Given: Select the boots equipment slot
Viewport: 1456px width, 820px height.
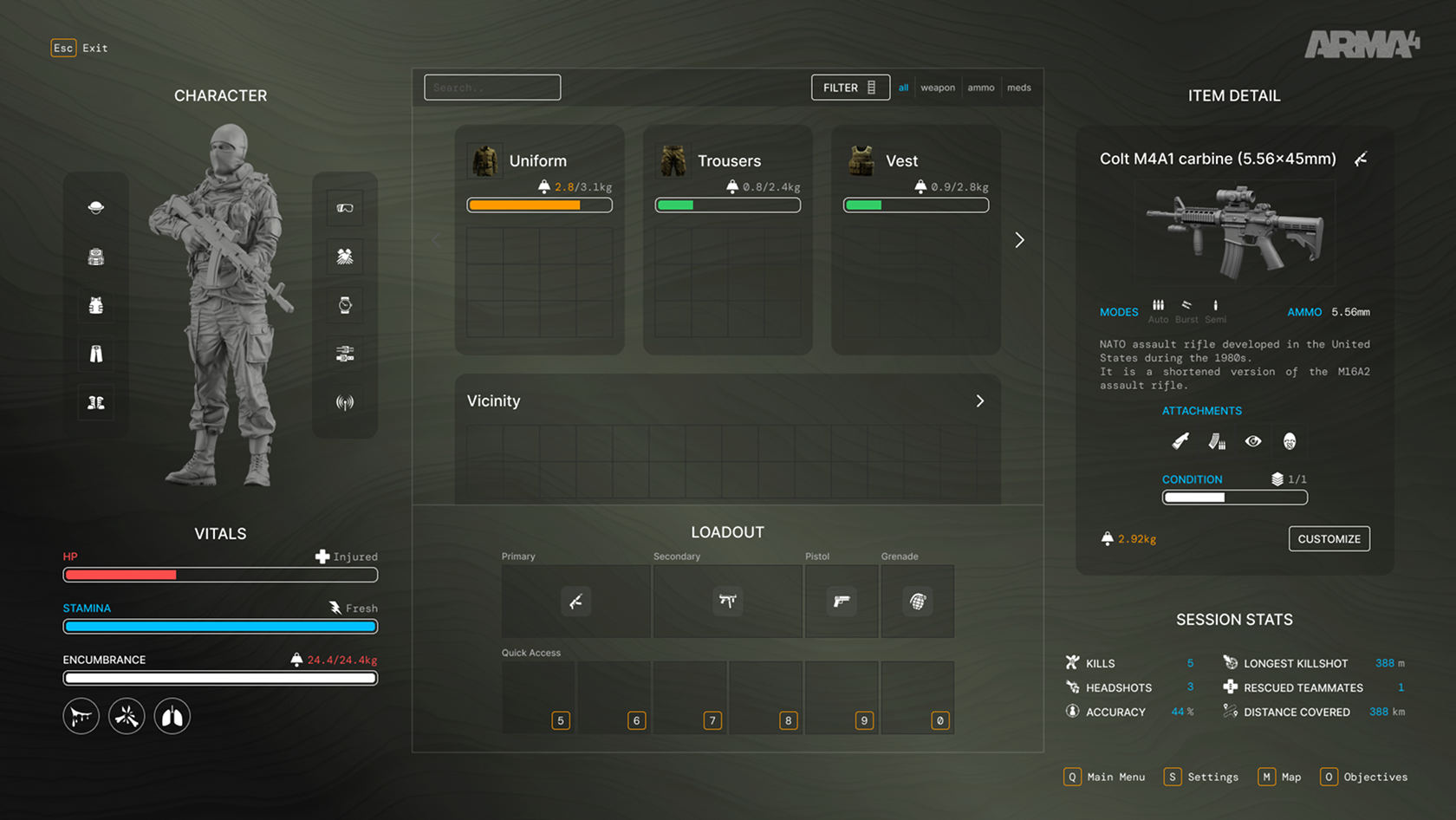Looking at the screenshot, I should coord(96,402).
